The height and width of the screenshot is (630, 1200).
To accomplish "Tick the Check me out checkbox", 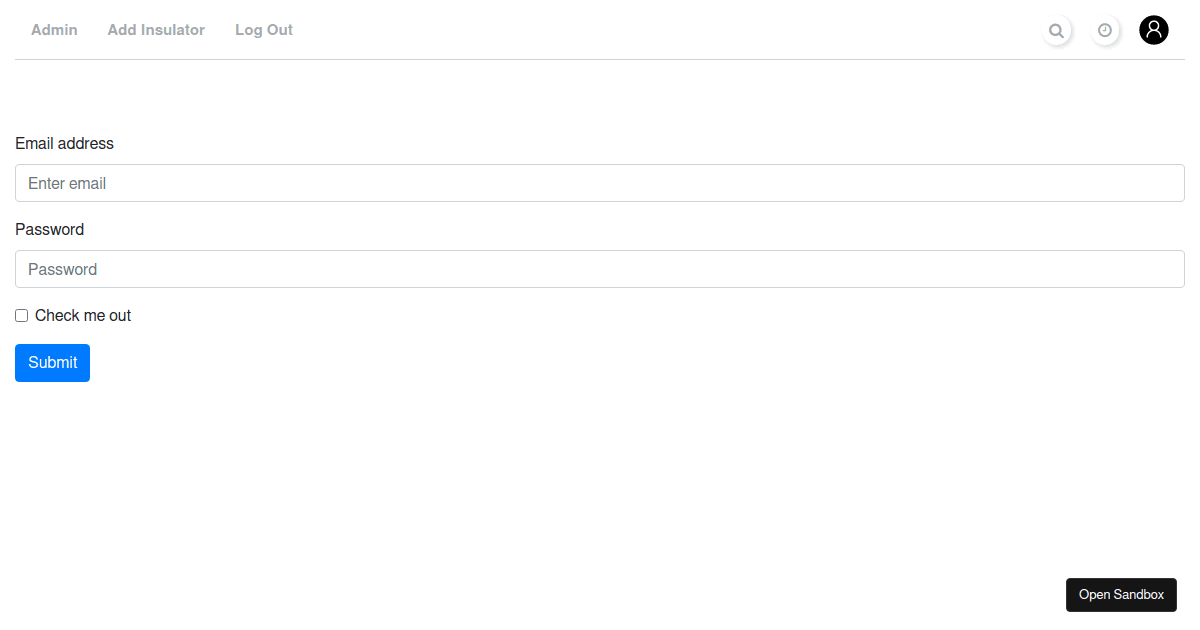I will coord(22,316).
